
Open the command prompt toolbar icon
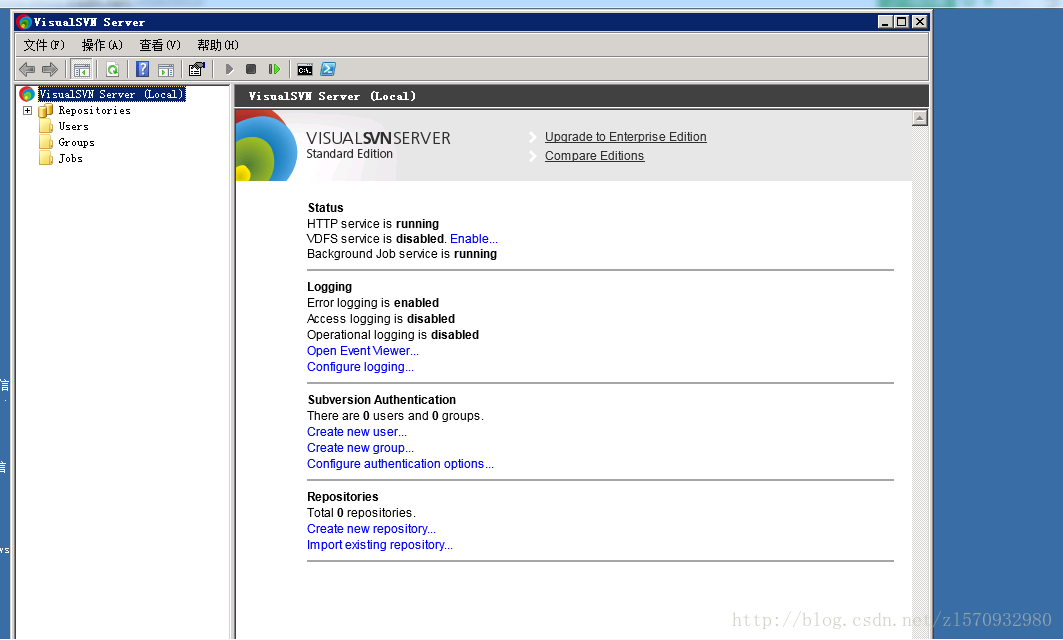(305, 69)
